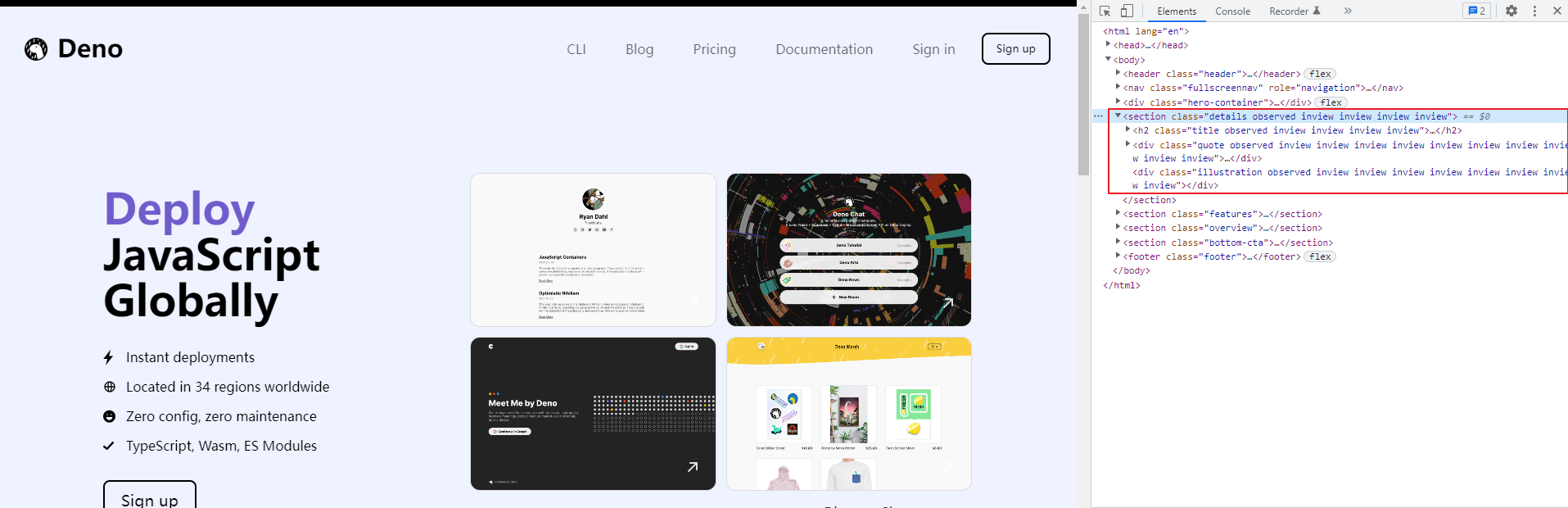The image size is (1568, 508).
Task: Click arrow icon on Meet Me card
Action: click(693, 467)
